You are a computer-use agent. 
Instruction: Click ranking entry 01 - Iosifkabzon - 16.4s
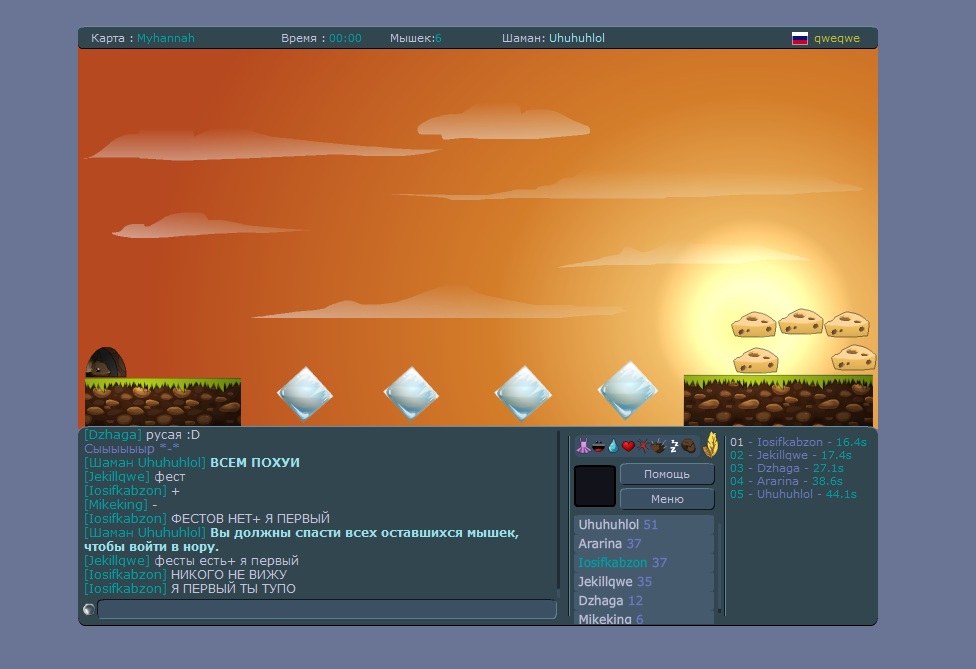[798, 442]
